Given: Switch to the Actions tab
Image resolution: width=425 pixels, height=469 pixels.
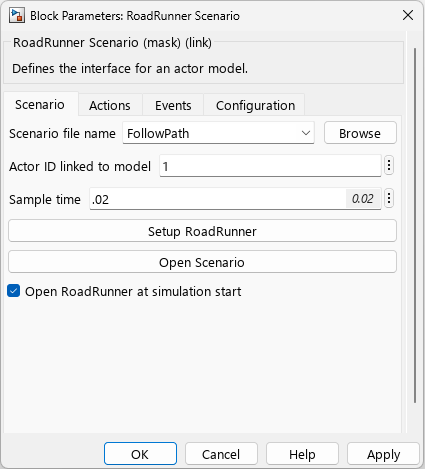Looking at the screenshot, I should (110, 105).
